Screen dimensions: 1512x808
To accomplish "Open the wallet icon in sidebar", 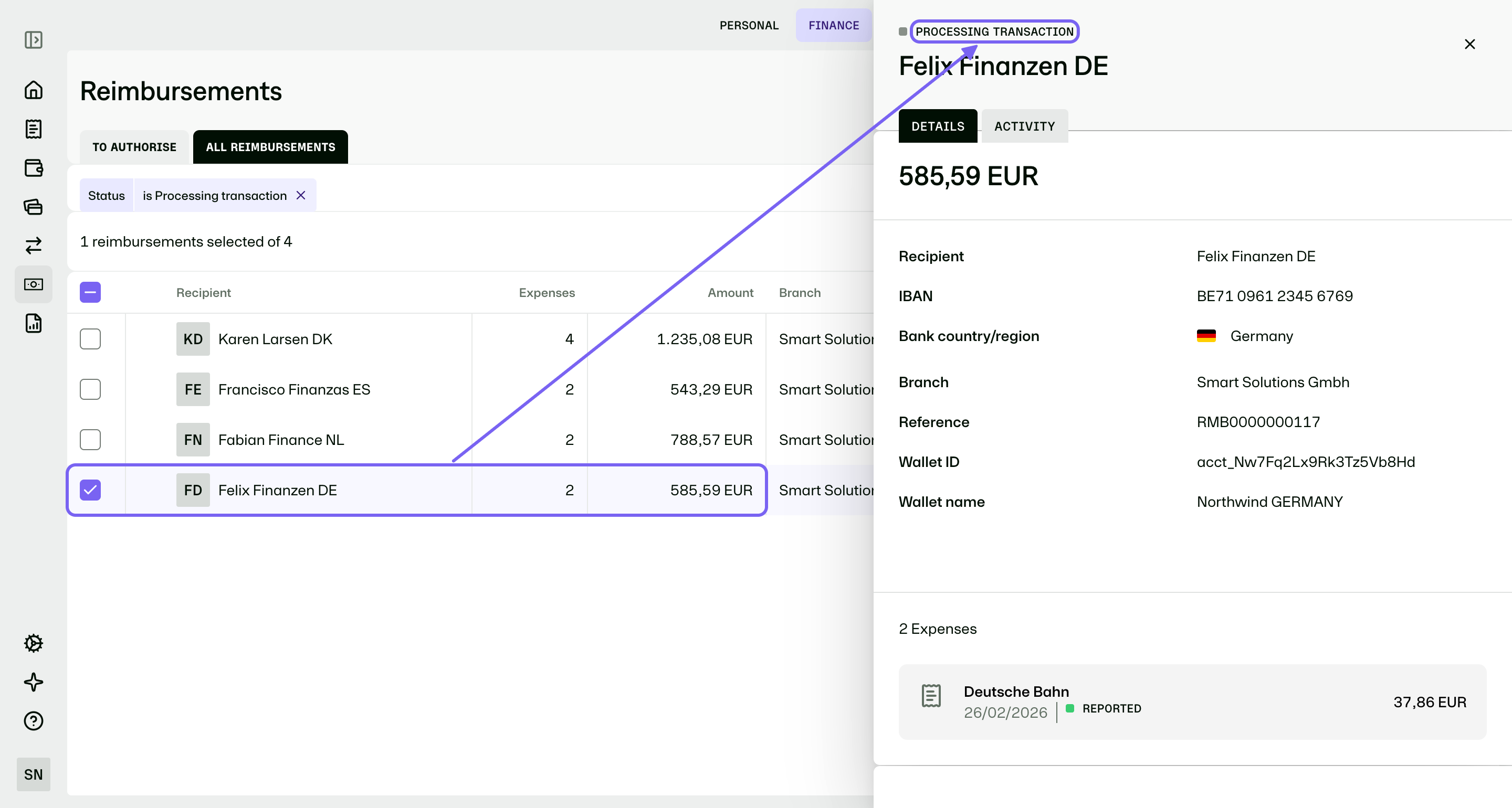I will 34,168.
